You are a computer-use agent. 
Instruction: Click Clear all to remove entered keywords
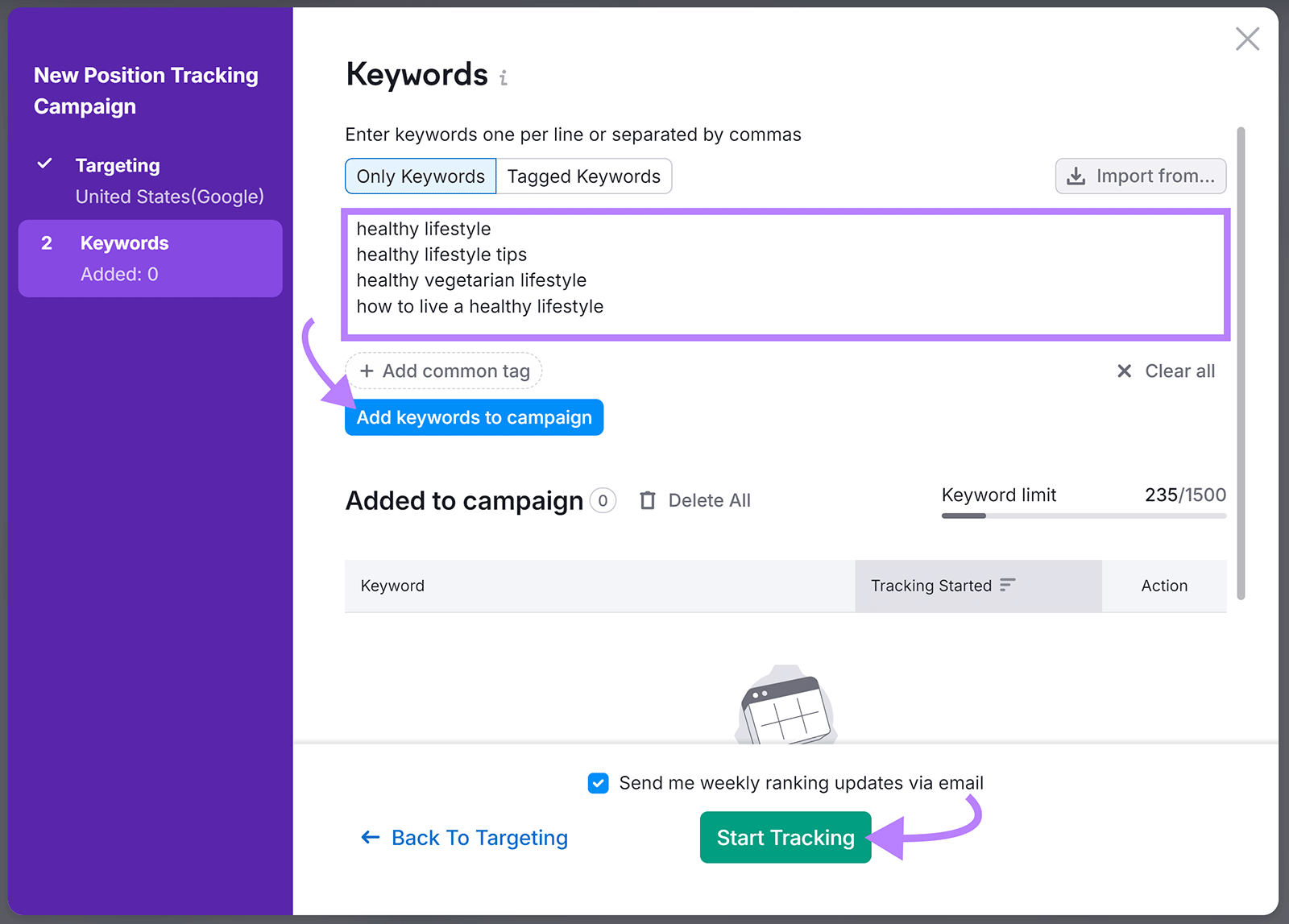[1179, 371]
